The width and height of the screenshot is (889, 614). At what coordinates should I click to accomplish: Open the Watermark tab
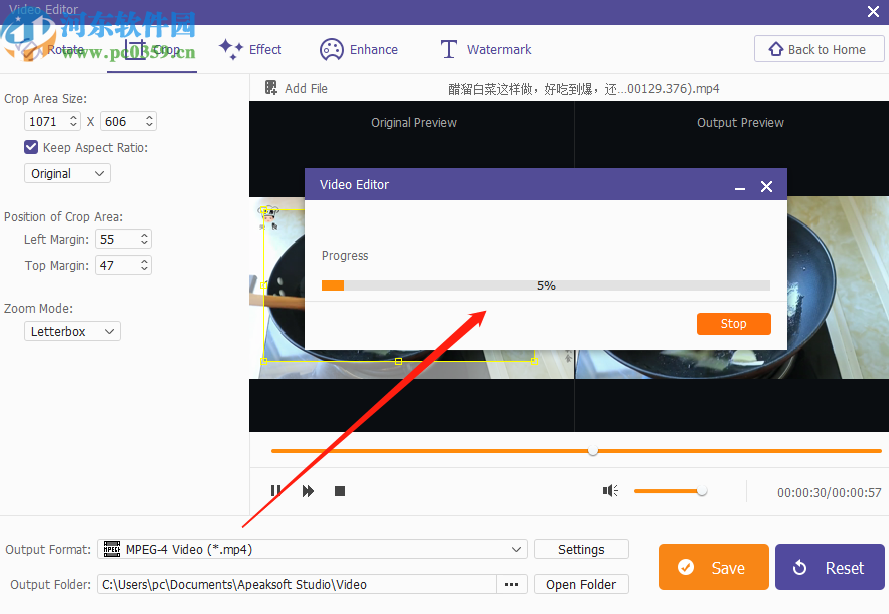tap(486, 49)
